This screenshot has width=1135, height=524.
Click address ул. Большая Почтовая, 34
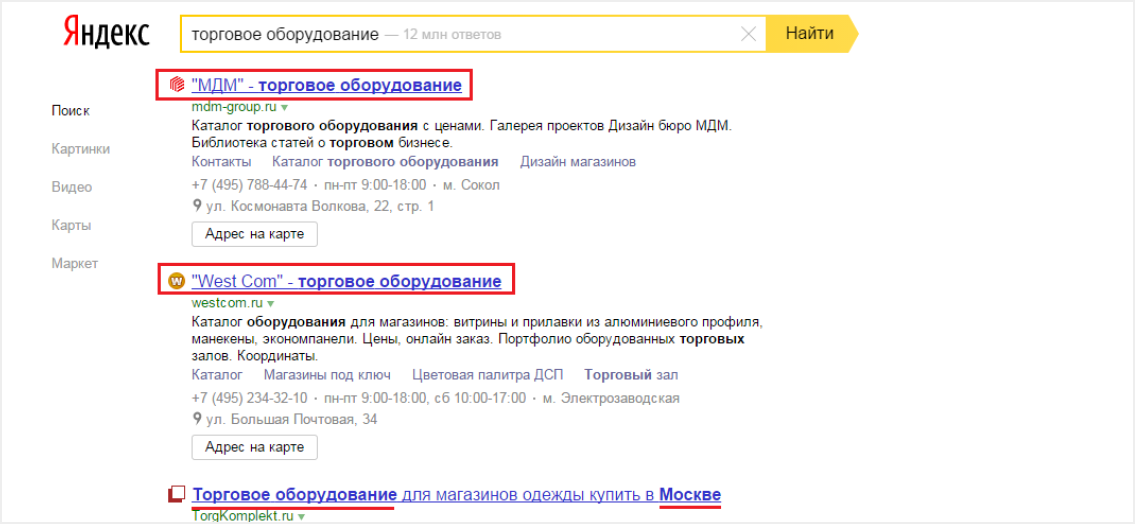point(290,419)
